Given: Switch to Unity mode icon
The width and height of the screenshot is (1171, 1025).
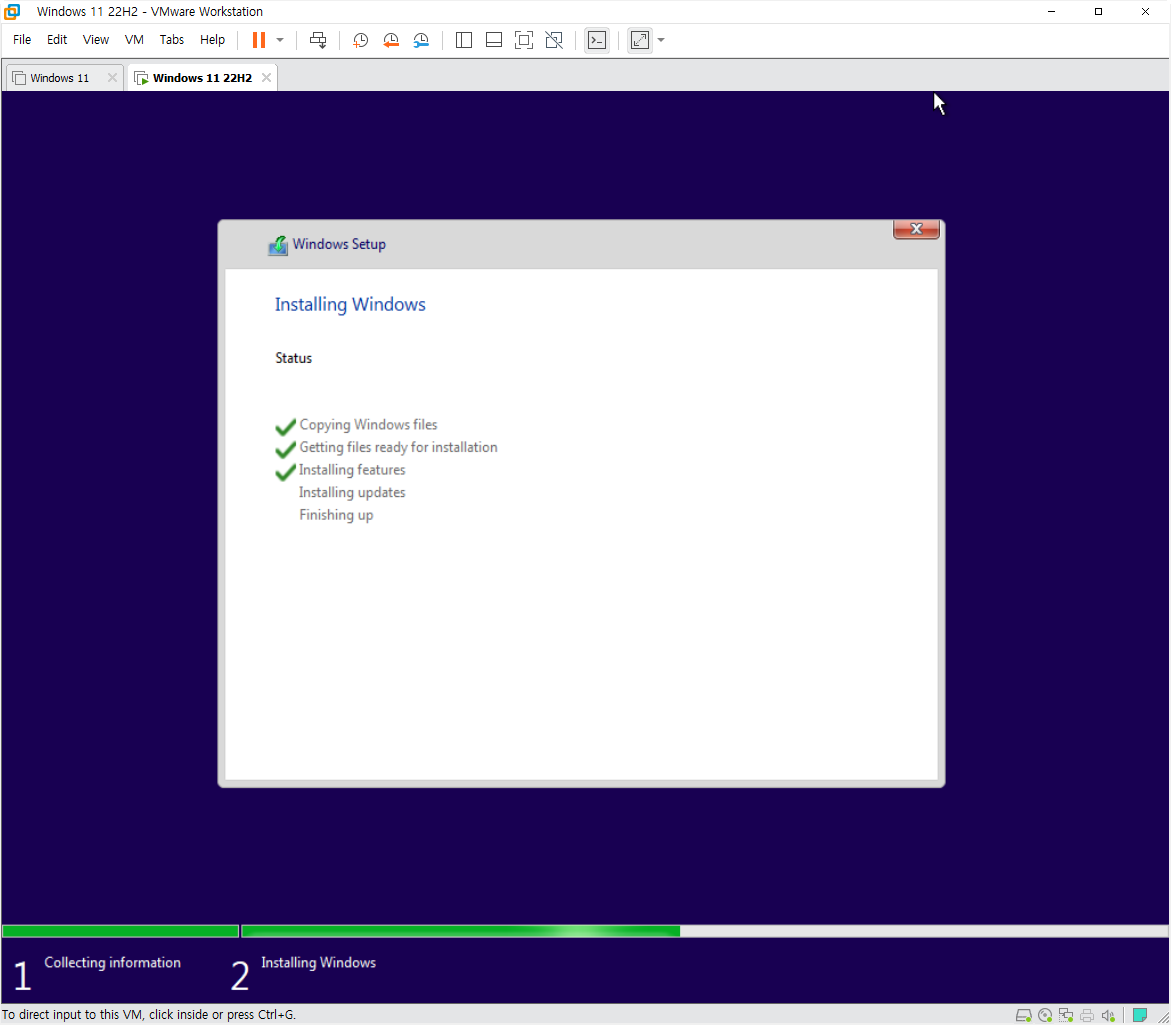Looking at the screenshot, I should point(554,40).
